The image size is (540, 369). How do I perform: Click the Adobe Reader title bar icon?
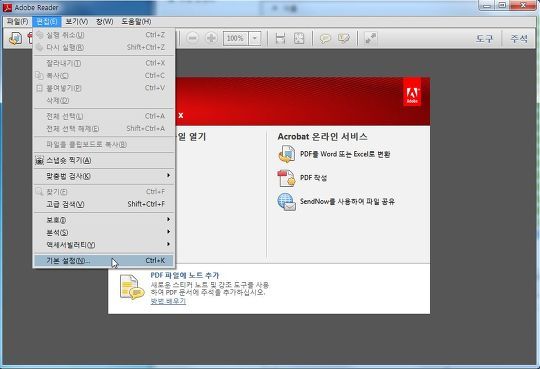[x=7, y=7]
